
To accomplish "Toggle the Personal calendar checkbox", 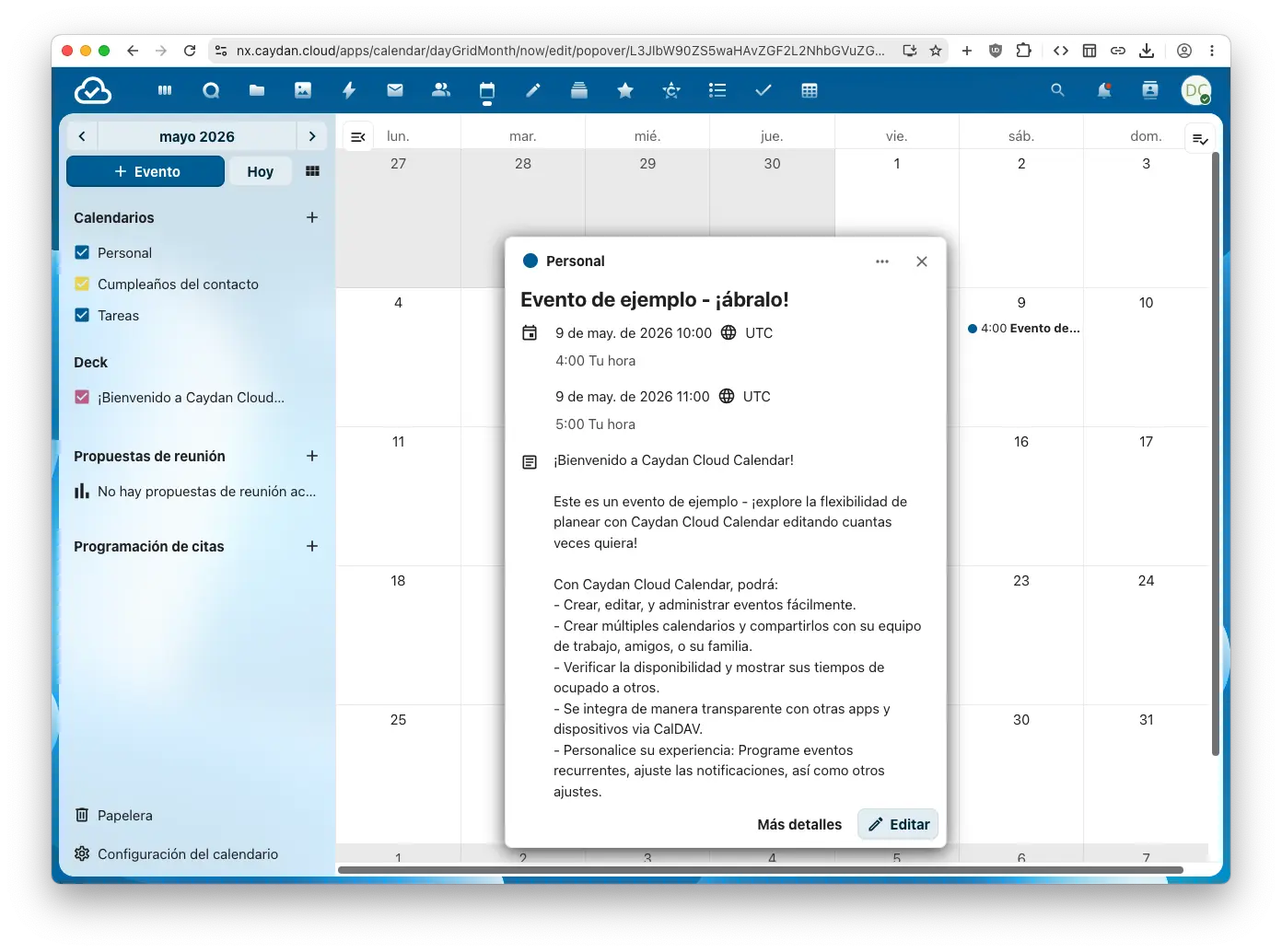I will [82, 252].
